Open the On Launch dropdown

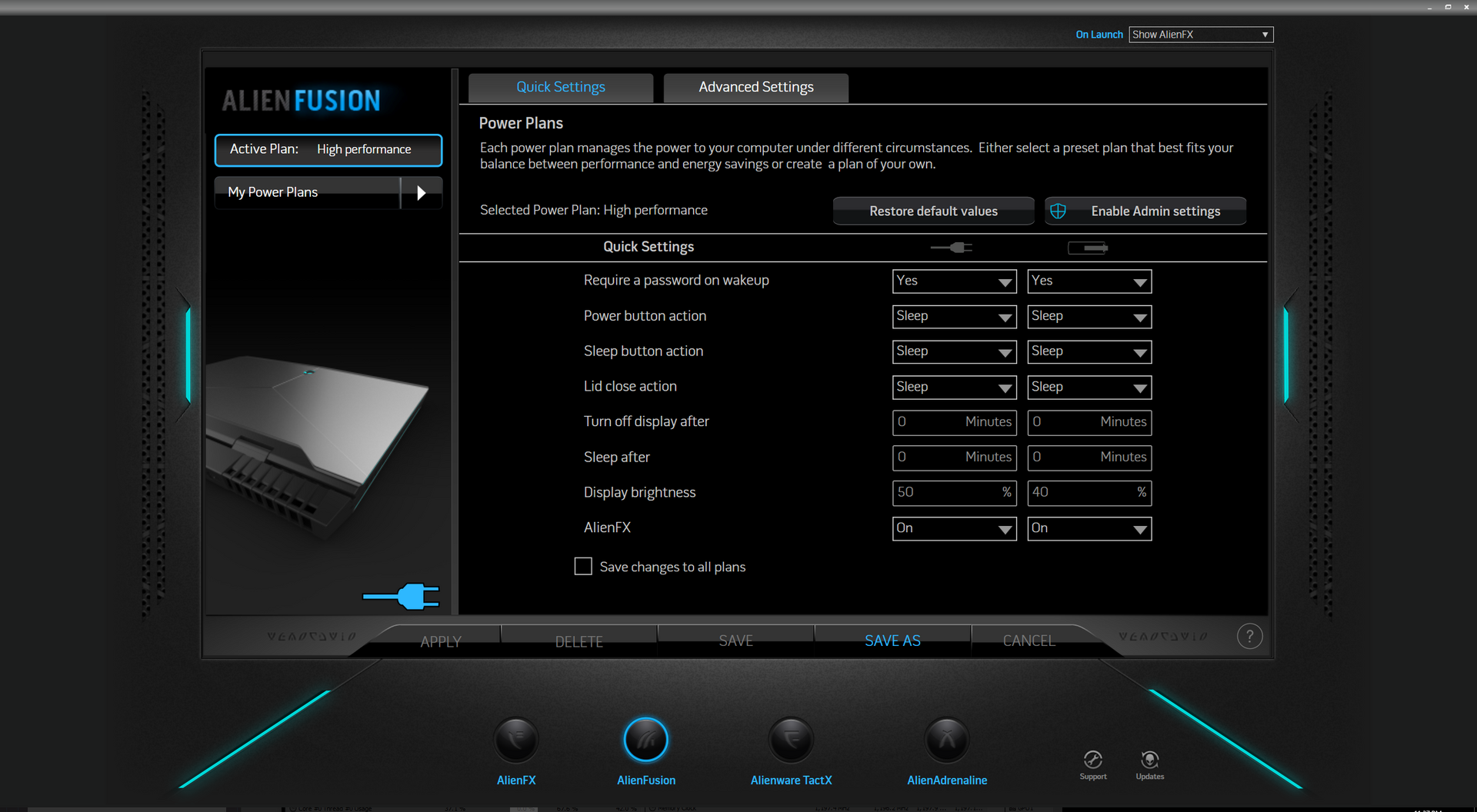click(1200, 35)
